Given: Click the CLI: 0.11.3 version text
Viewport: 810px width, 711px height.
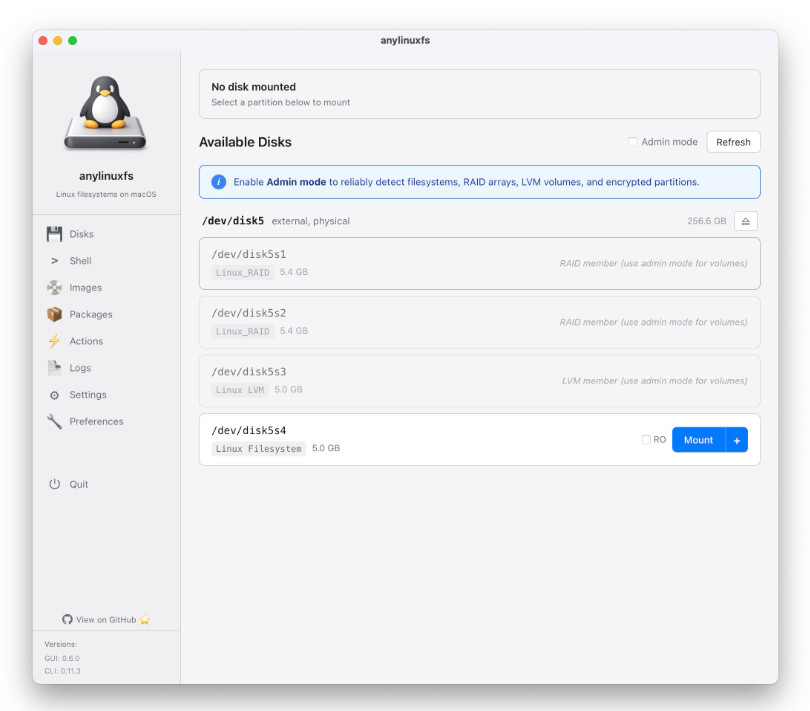Looking at the screenshot, I should pos(63,671).
